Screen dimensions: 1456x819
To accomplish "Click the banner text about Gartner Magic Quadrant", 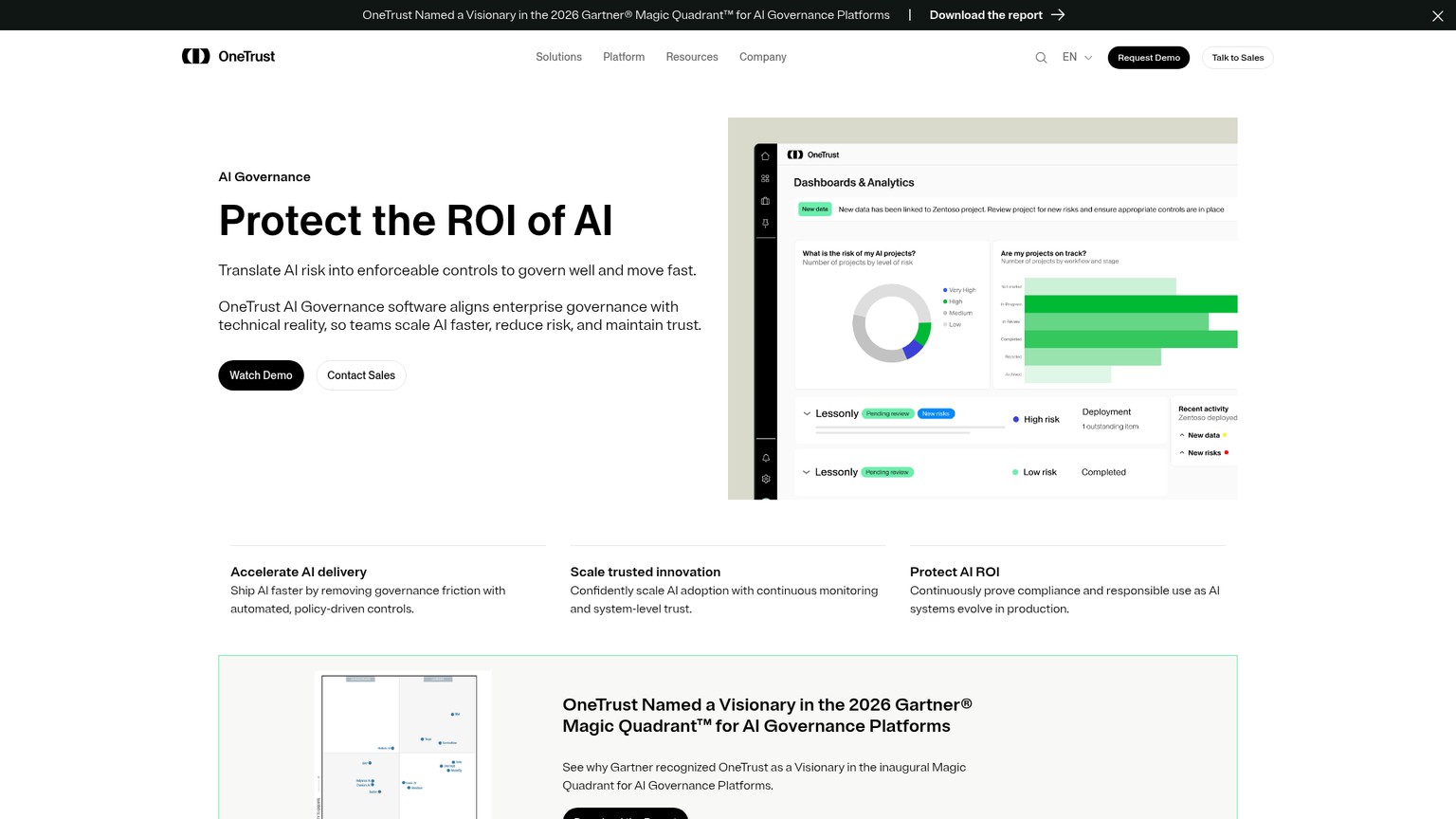I will [626, 15].
